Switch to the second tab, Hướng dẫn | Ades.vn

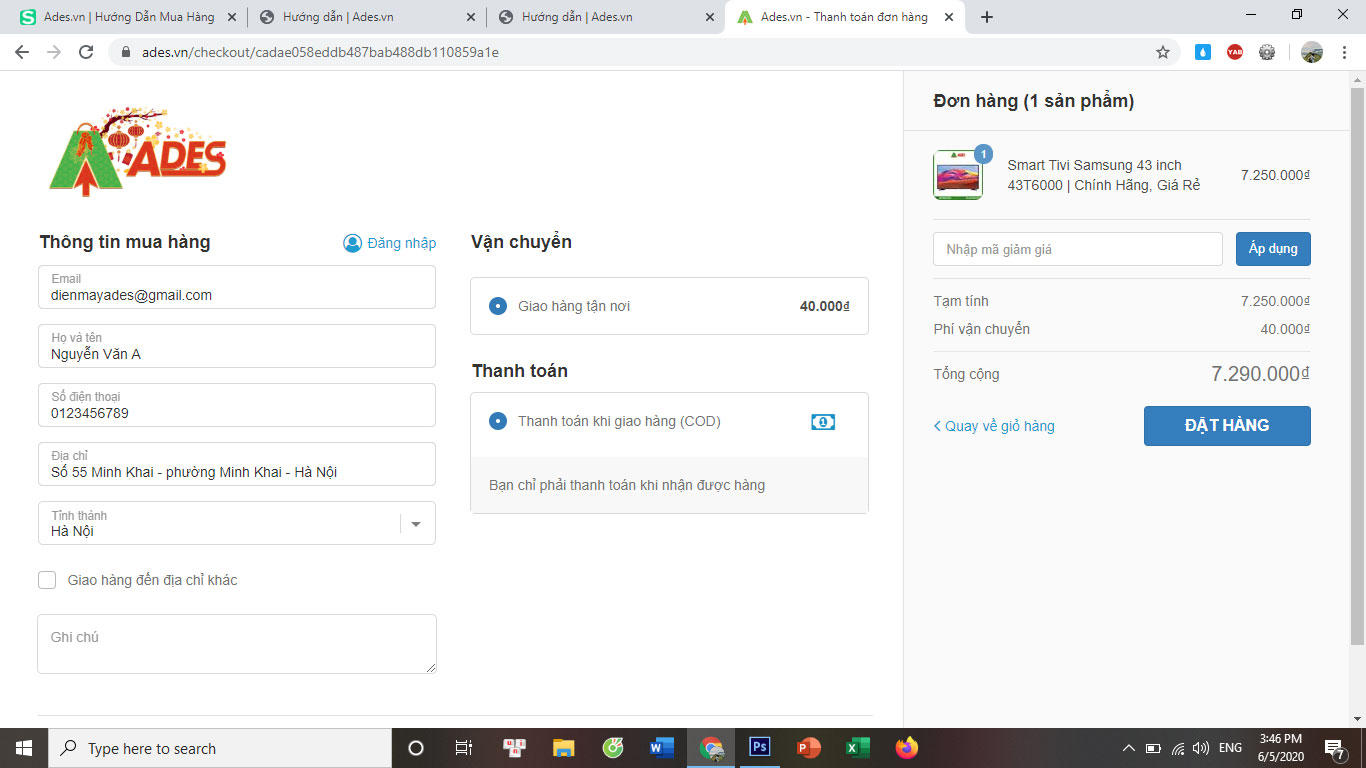[365, 17]
